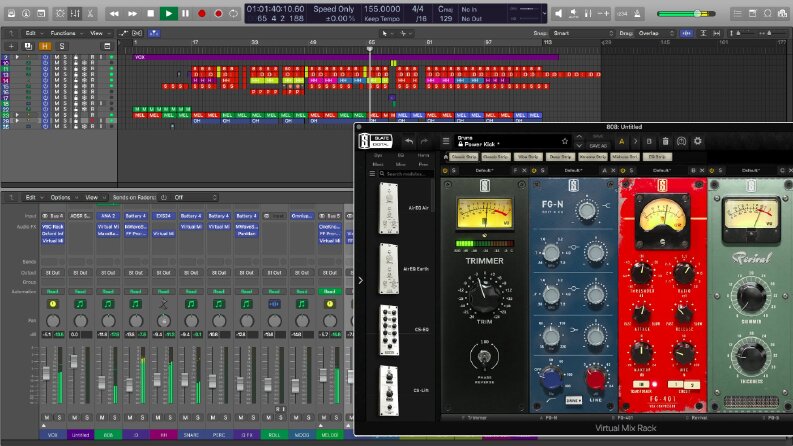This screenshot has height=446, width=793.
Task: Select preset slot A in Virtual Mix Rack
Action: click(x=622, y=142)
